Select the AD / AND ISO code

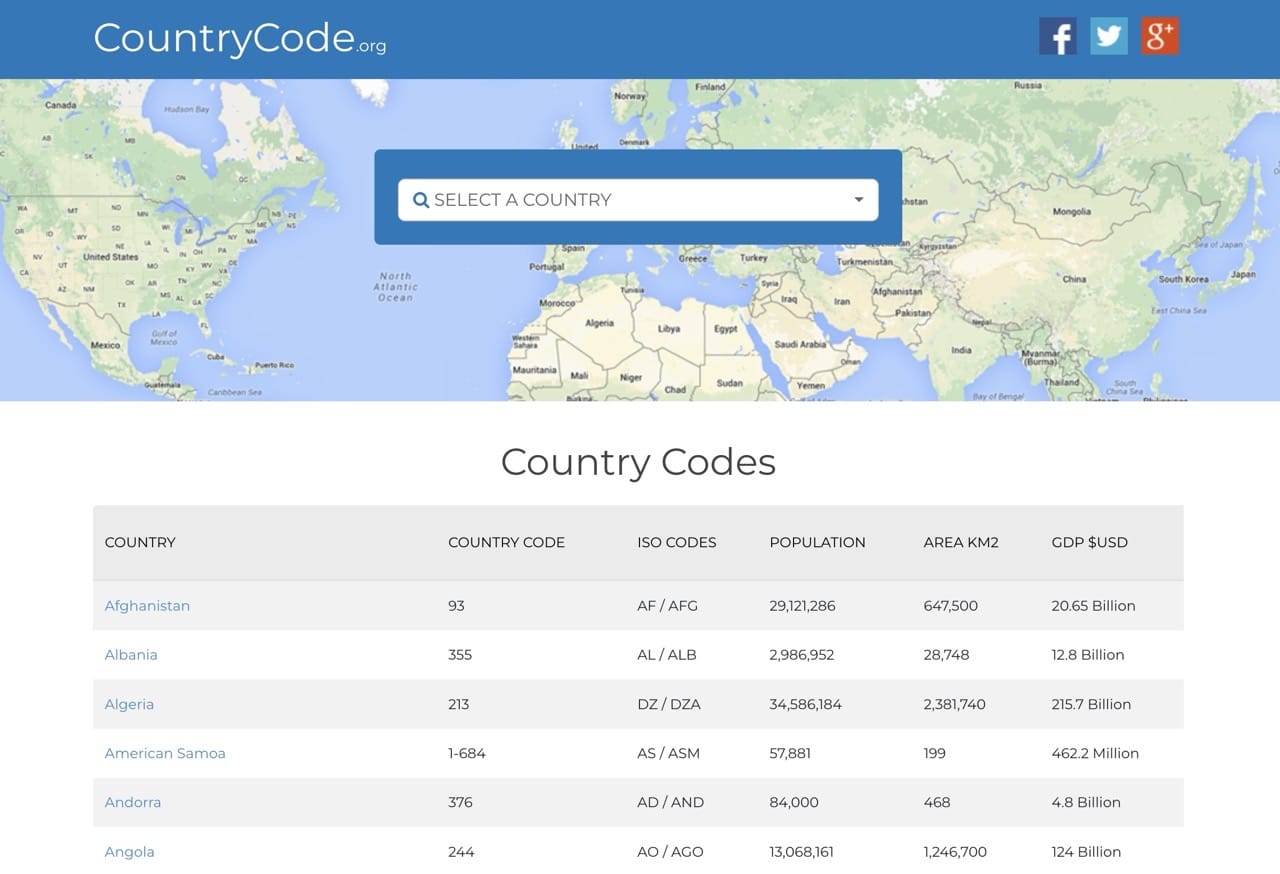pos(670,802)
